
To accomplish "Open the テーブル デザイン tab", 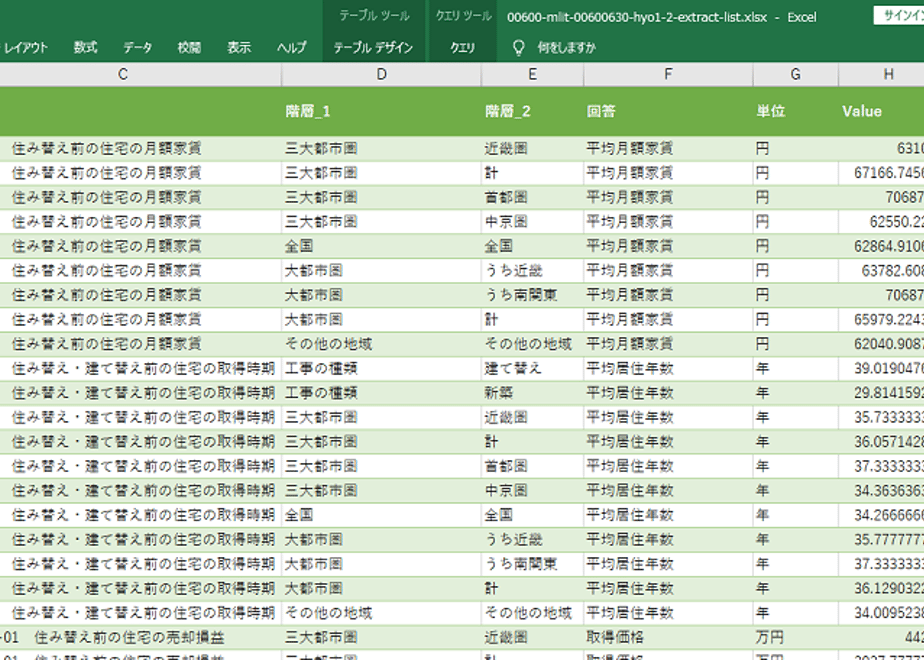I will (374, 48).
